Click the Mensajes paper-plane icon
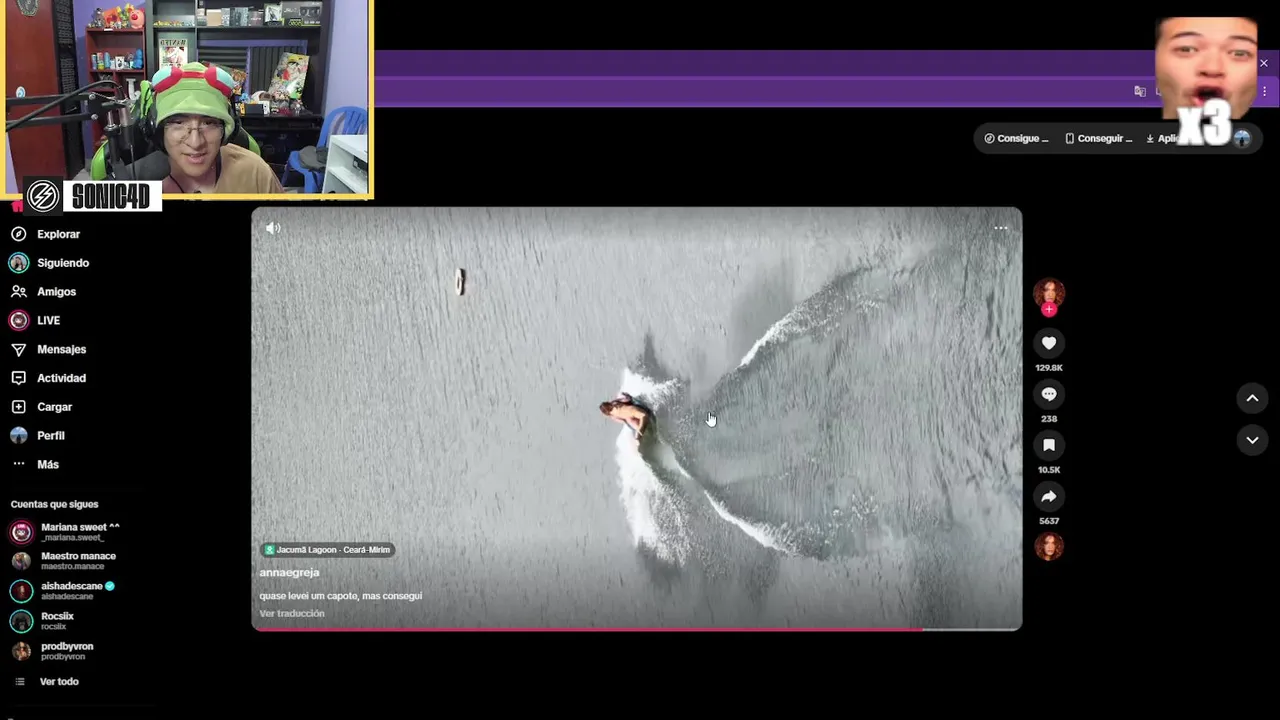Viewport: 1280px width, 720px height. point(18,350)
